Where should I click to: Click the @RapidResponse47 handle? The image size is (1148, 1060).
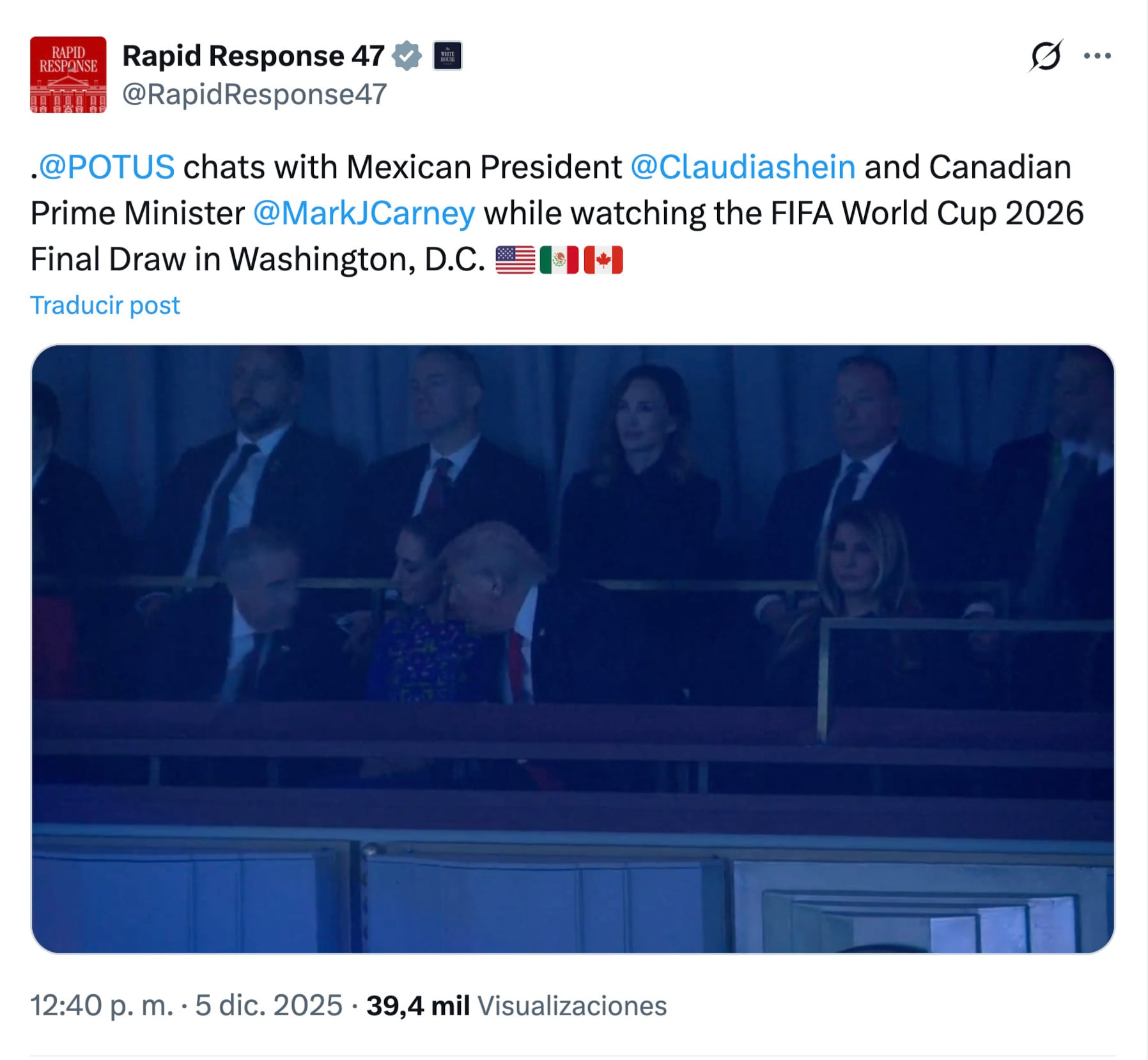click(253, 95)
